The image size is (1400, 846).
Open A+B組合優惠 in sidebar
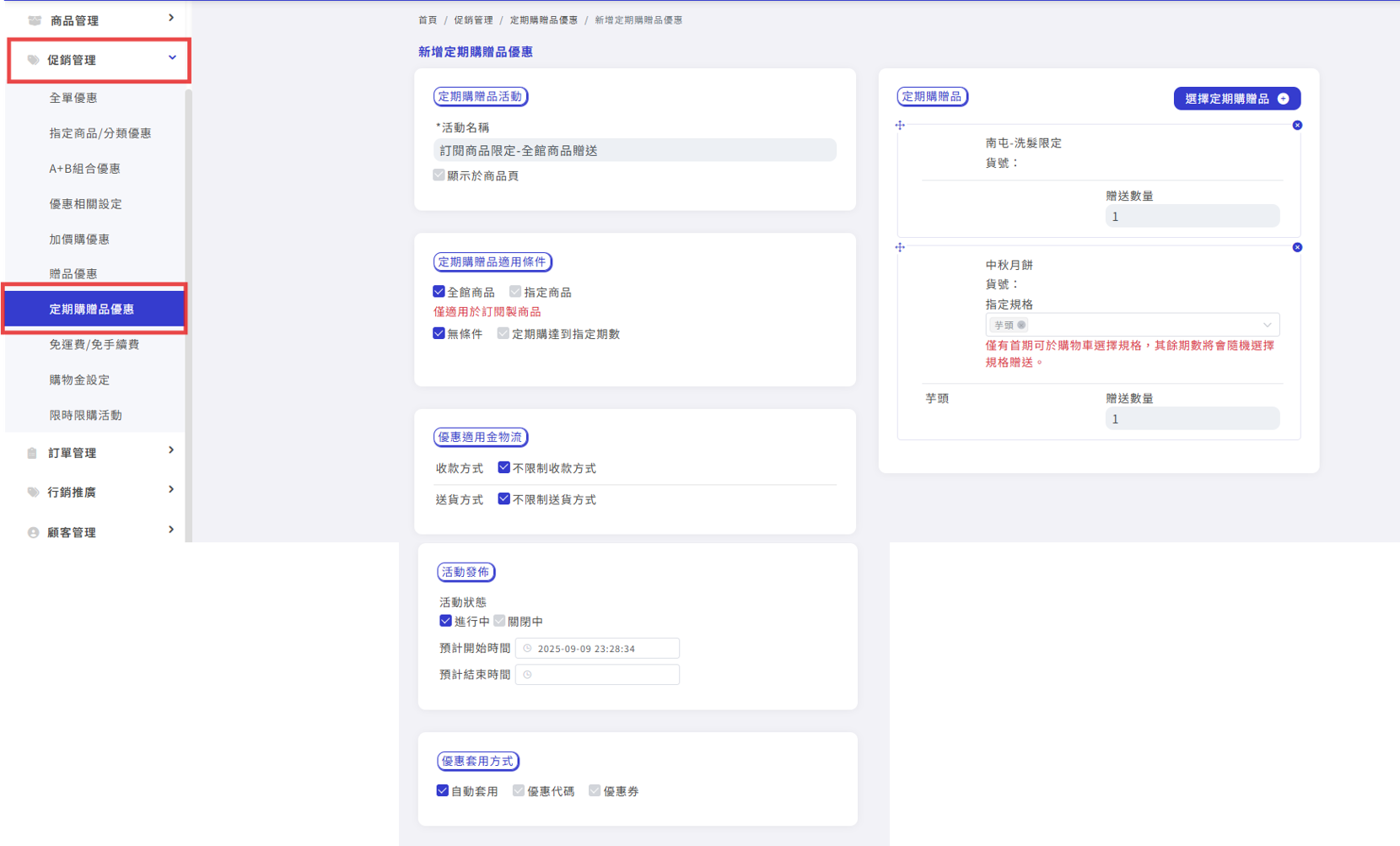tap(84, 169)
